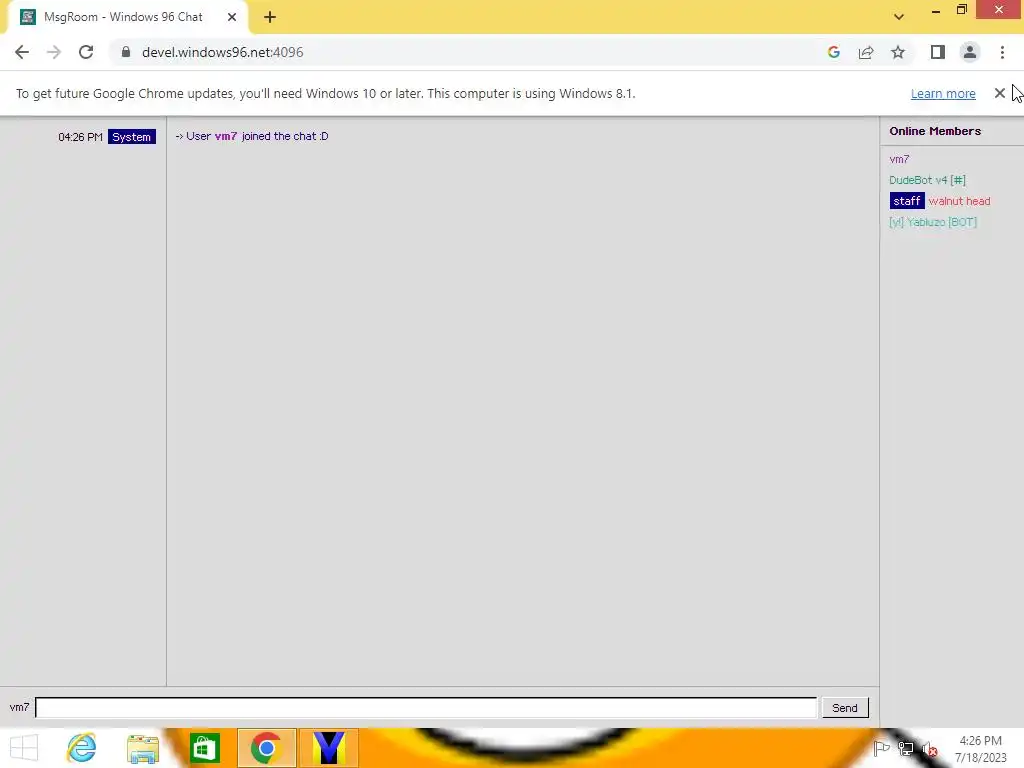Viewport: 1024px width, 768px height.
Task: Click the muted volume tray icon
Action: 930,749
